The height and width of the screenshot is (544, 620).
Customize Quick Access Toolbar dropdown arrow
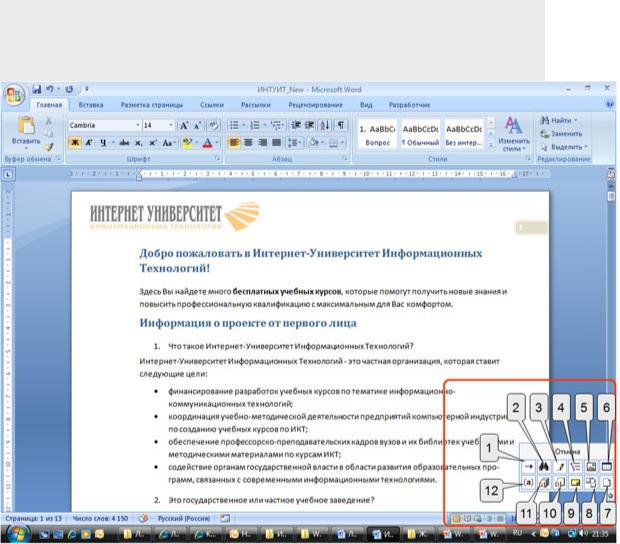point(87,89)
